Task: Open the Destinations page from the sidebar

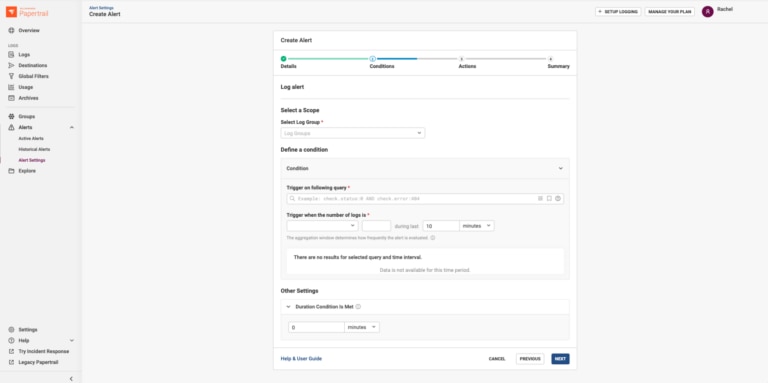Action: (33, 66)
